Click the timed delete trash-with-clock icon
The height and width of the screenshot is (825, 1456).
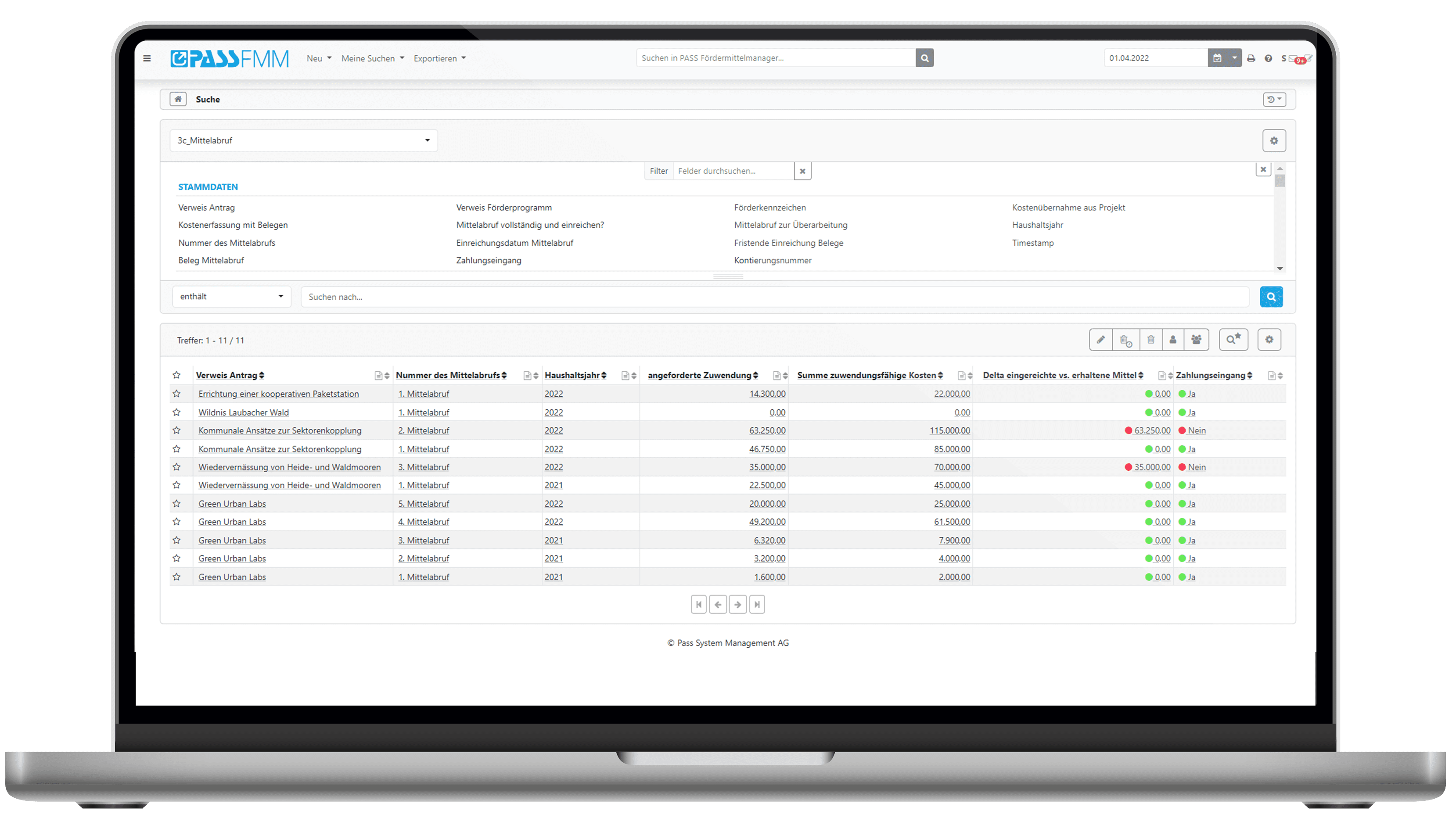pyautogui.click(x=1125, y=340)
